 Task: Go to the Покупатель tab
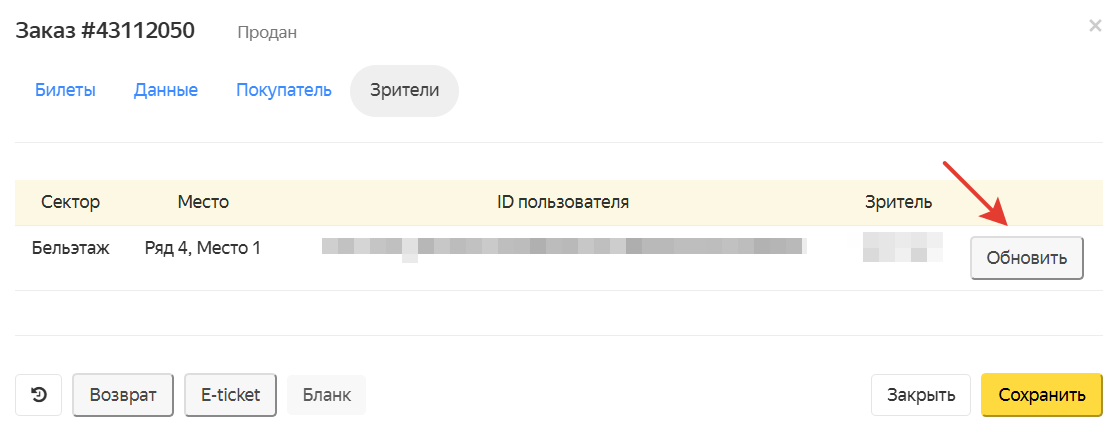point(284,91)
